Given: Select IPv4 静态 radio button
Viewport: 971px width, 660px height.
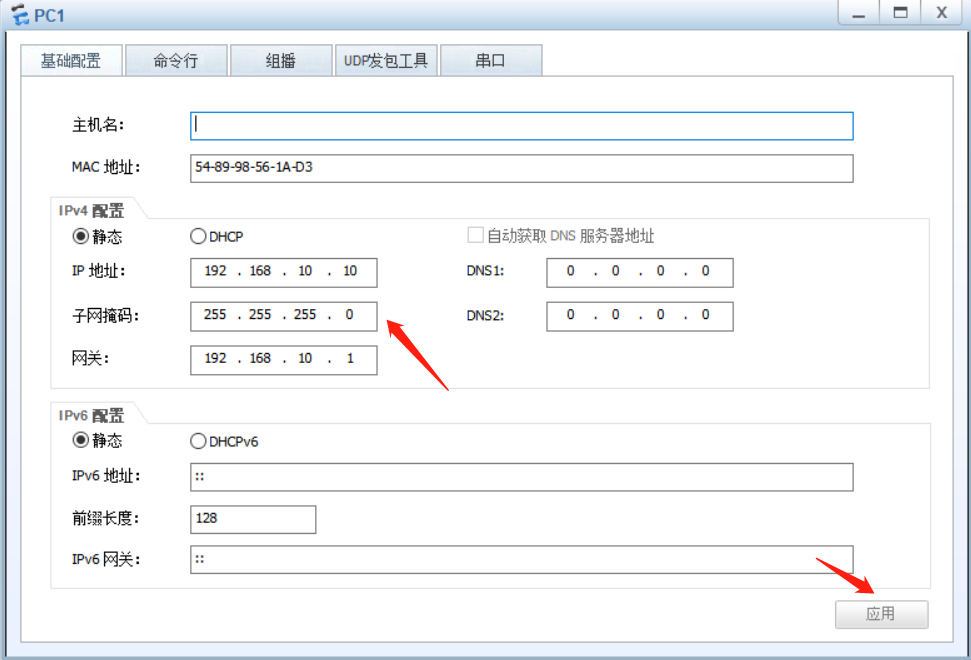Looking at the screenshot, I should click(81, 237).
